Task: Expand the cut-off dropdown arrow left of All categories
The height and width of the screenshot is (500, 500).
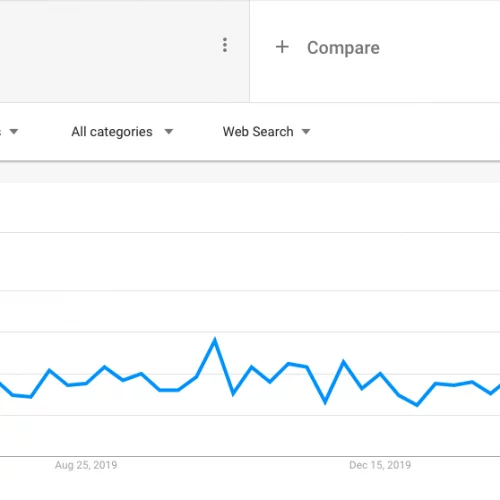Action: click(x=14, y=131)
